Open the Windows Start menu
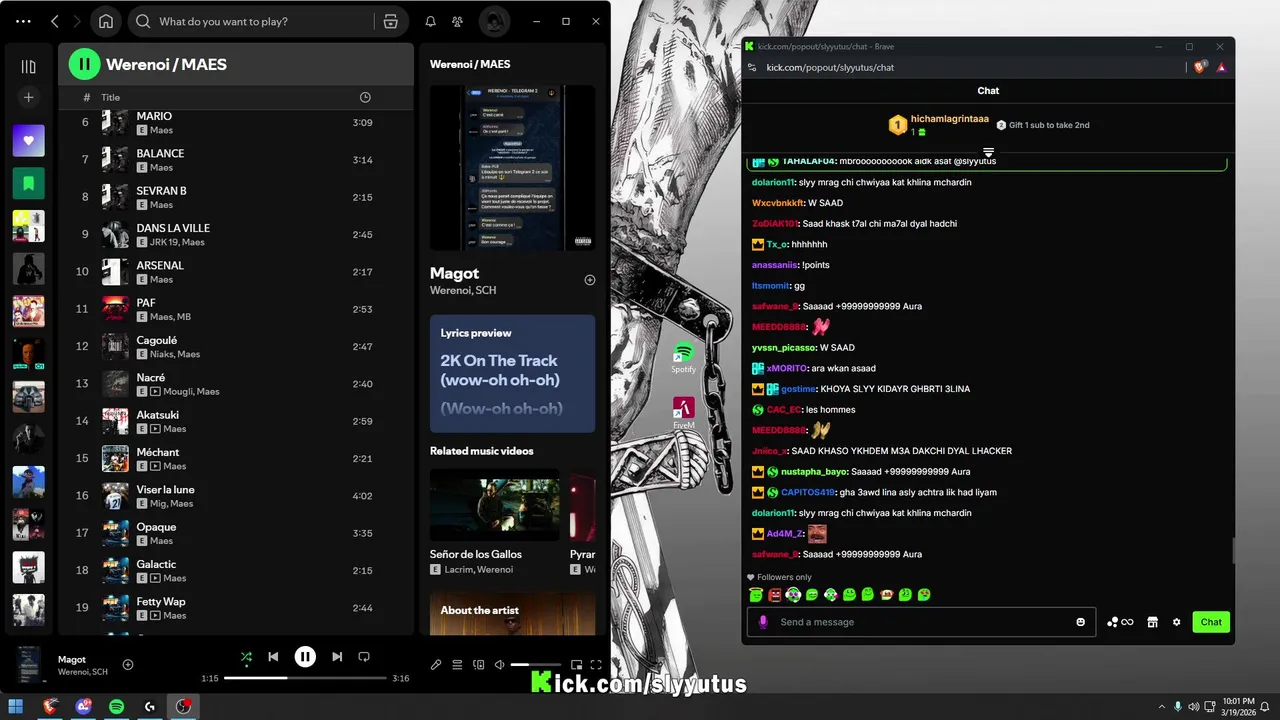The image size is (1280, 720). tap(16, 707)
